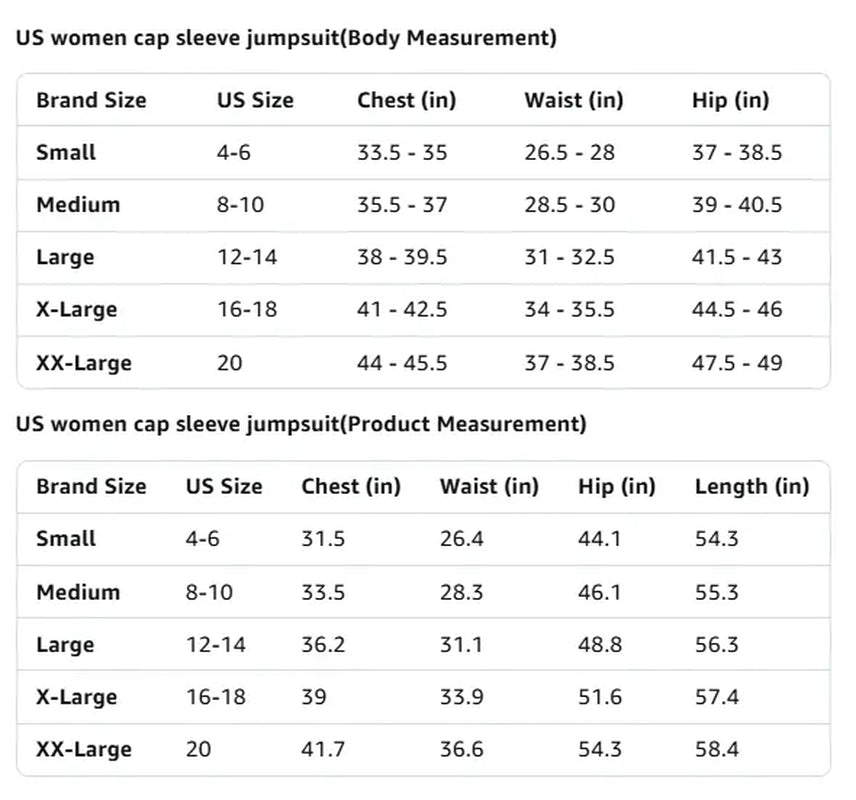Select waist range 28.5 - 30
Image resolution: width=856 pixels, height=800 pixels.
coord(569,205)
